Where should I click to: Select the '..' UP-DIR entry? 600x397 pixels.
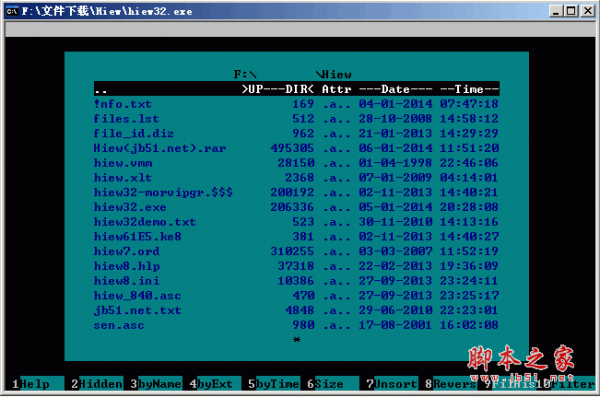pyautogui.click(x=297, y=89)
